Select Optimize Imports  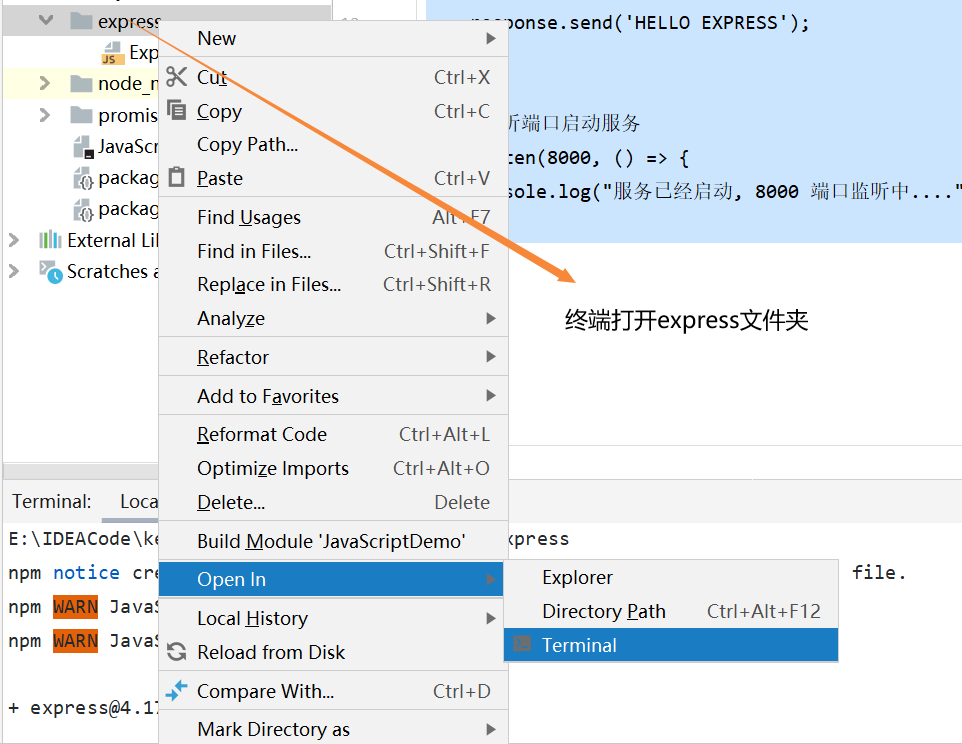(333, 468)
